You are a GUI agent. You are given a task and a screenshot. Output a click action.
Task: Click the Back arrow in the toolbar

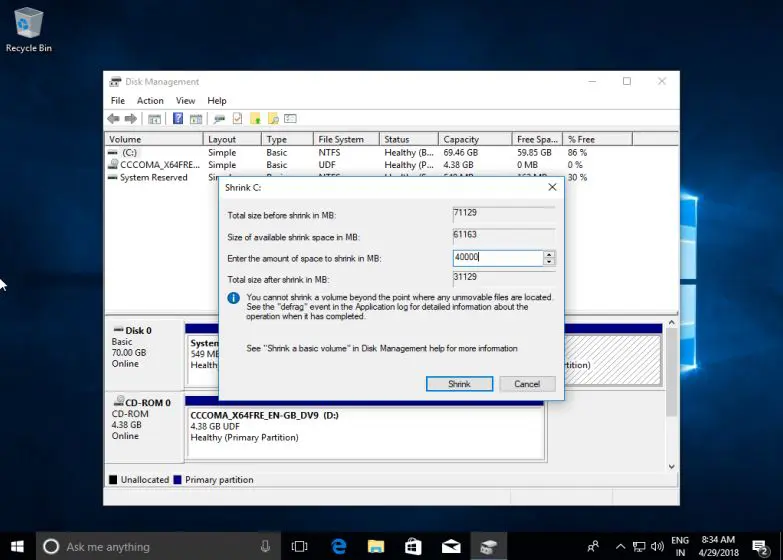click(114, 118)
